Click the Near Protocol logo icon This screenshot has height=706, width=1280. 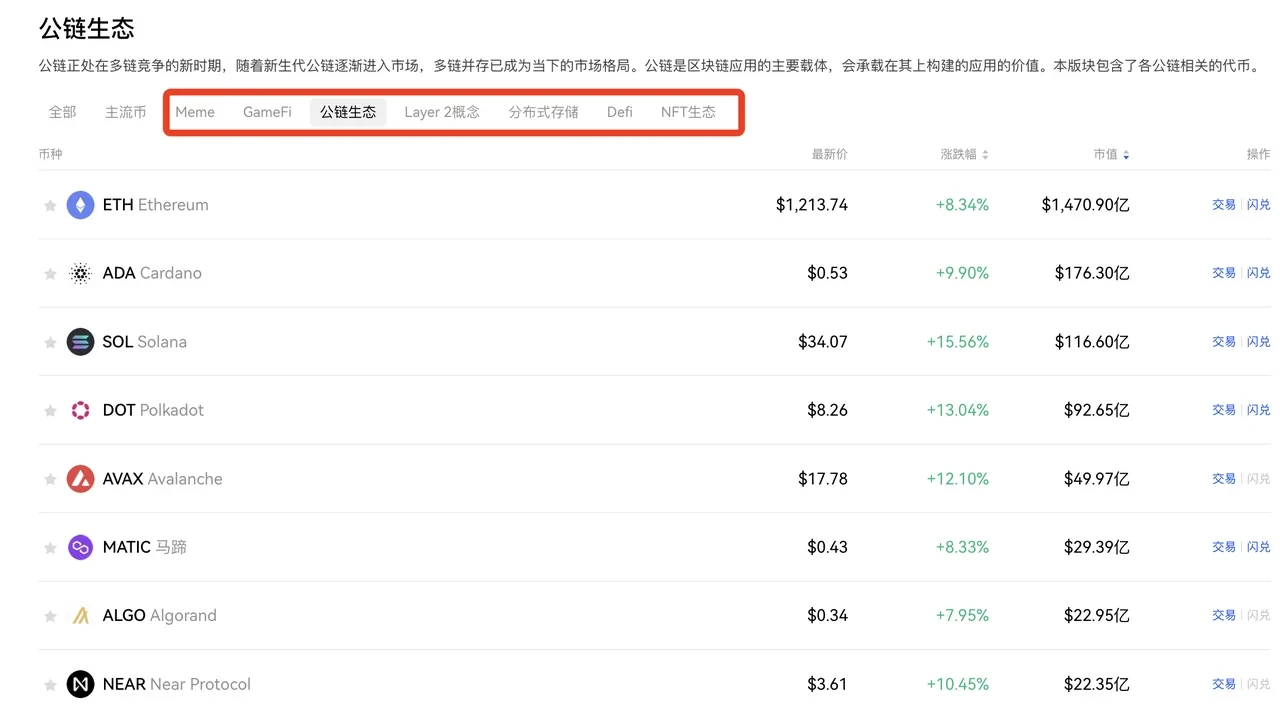pyautogui.click(x=80, y=684)
